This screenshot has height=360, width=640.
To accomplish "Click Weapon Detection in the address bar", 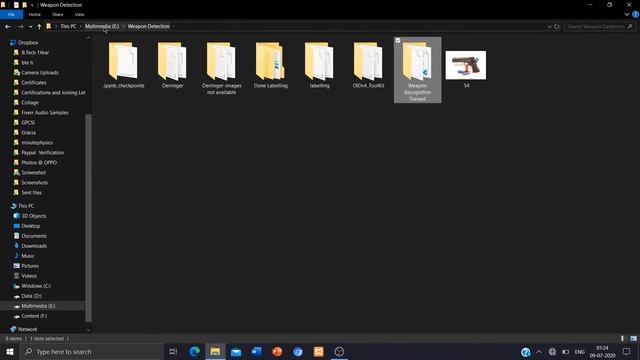I will click(149, 26).
